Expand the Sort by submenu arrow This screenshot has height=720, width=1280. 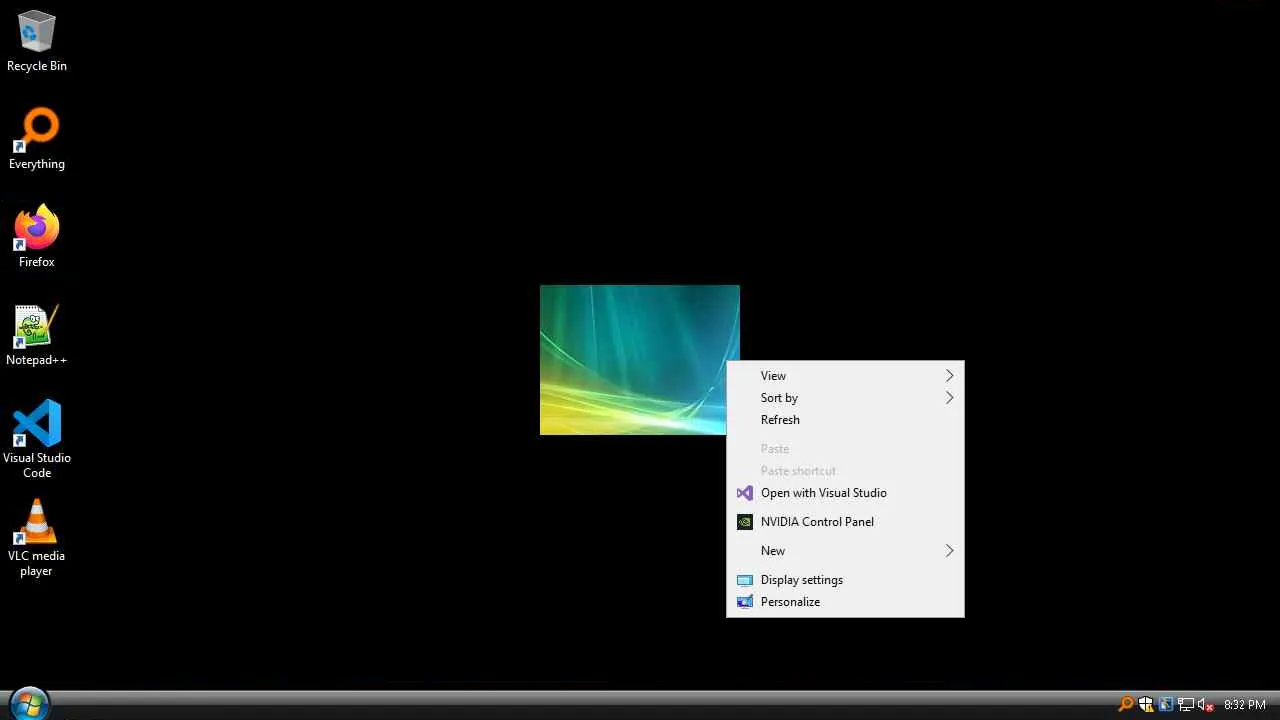point(949,398)
